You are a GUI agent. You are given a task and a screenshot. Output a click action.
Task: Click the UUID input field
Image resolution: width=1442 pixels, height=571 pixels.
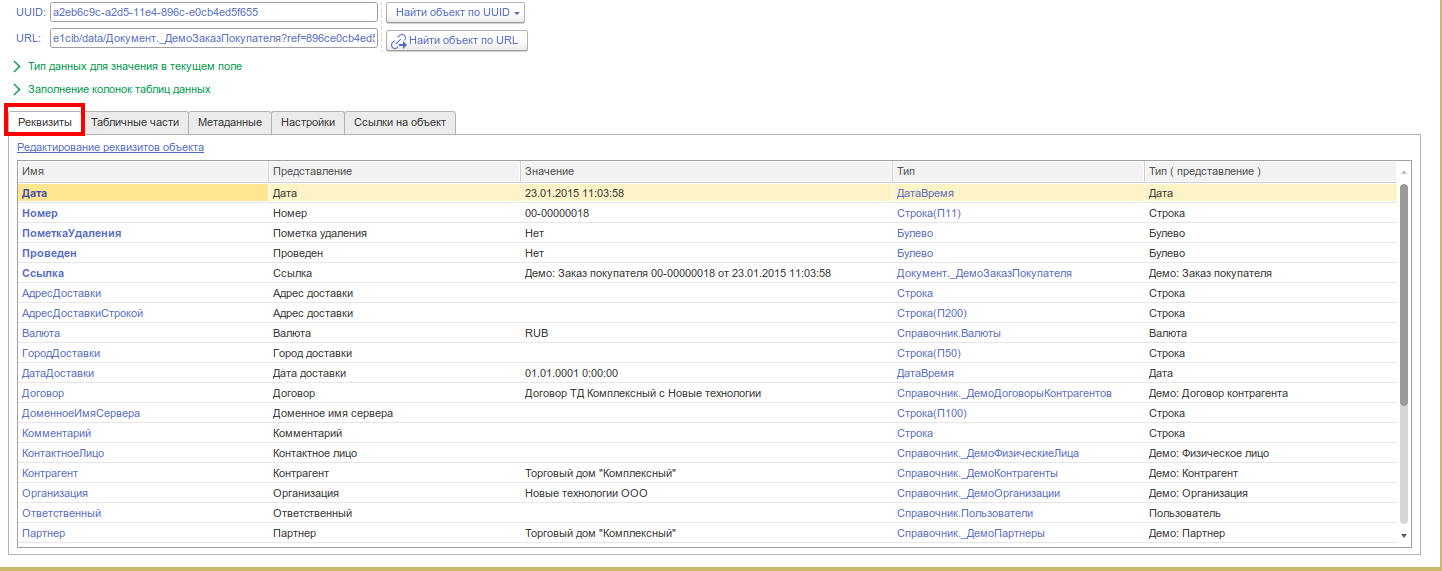click(214, 12)
